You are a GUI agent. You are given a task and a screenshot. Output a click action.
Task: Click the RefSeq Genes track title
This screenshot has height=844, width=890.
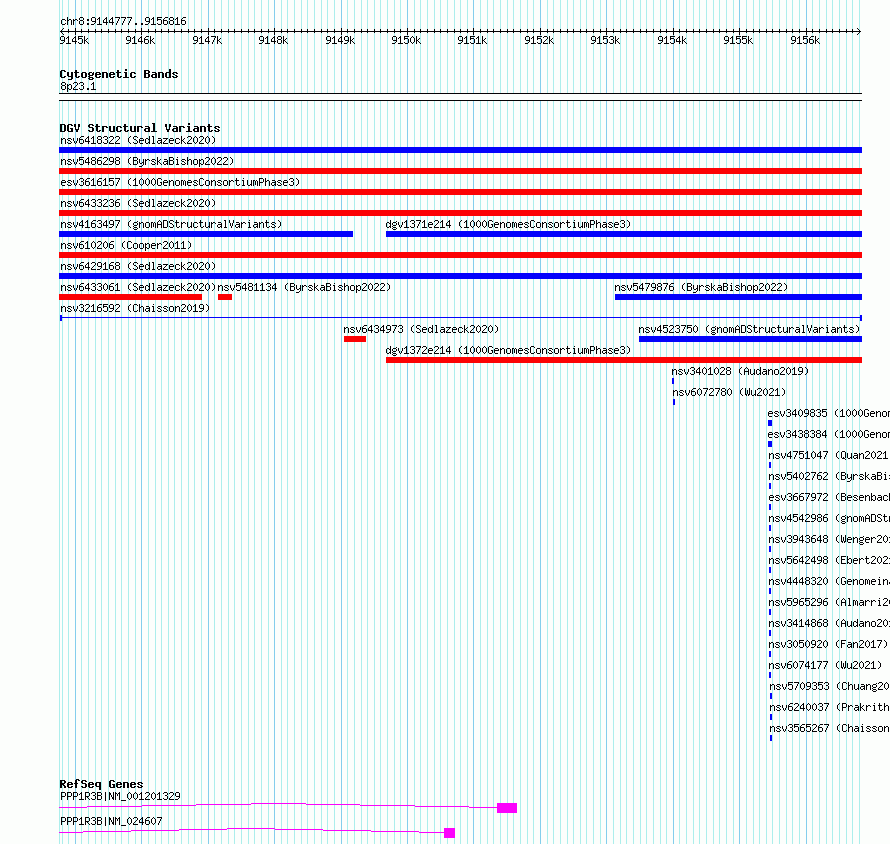pos(101,784)
